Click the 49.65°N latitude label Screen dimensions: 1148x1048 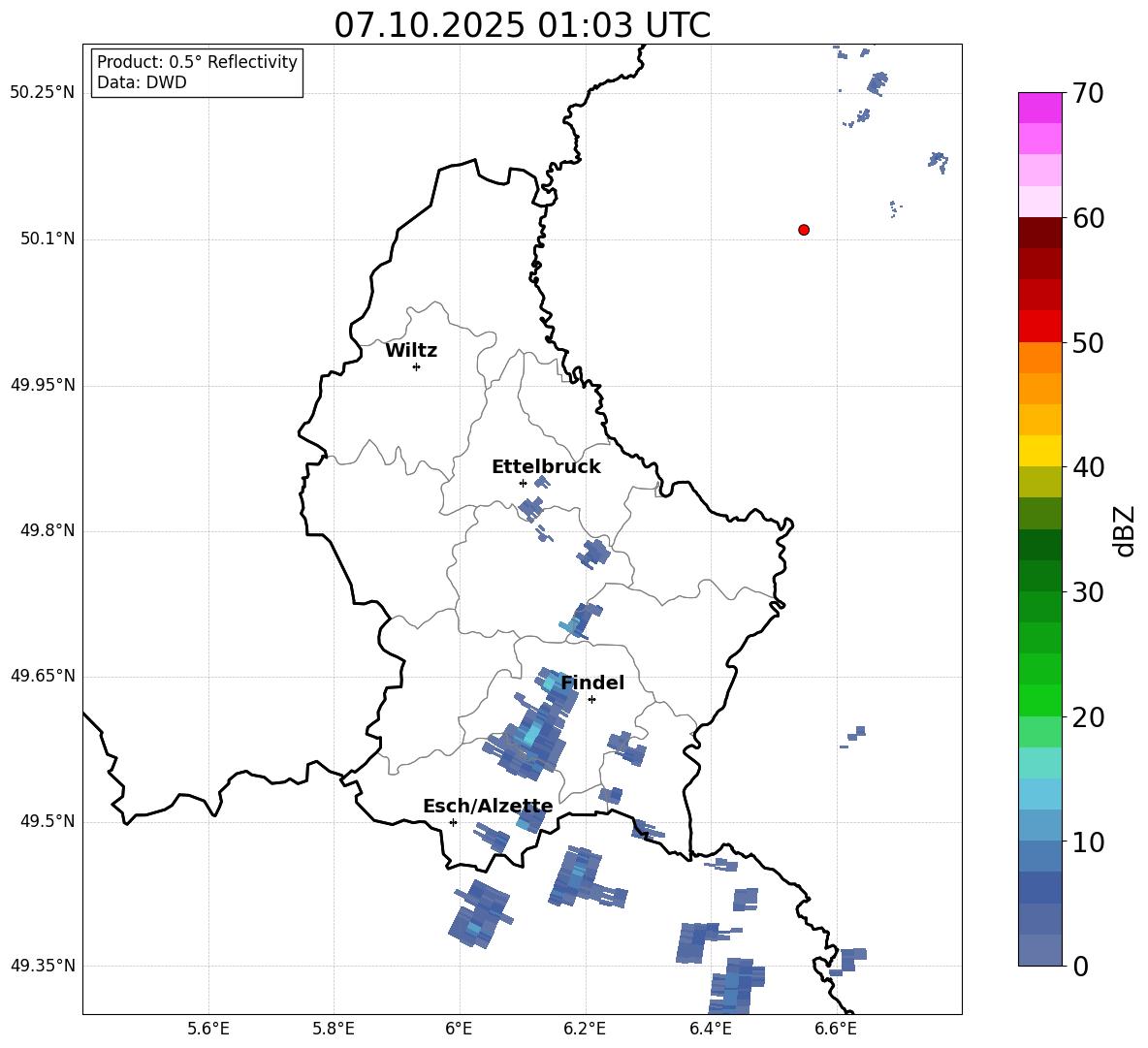[43, 676]
